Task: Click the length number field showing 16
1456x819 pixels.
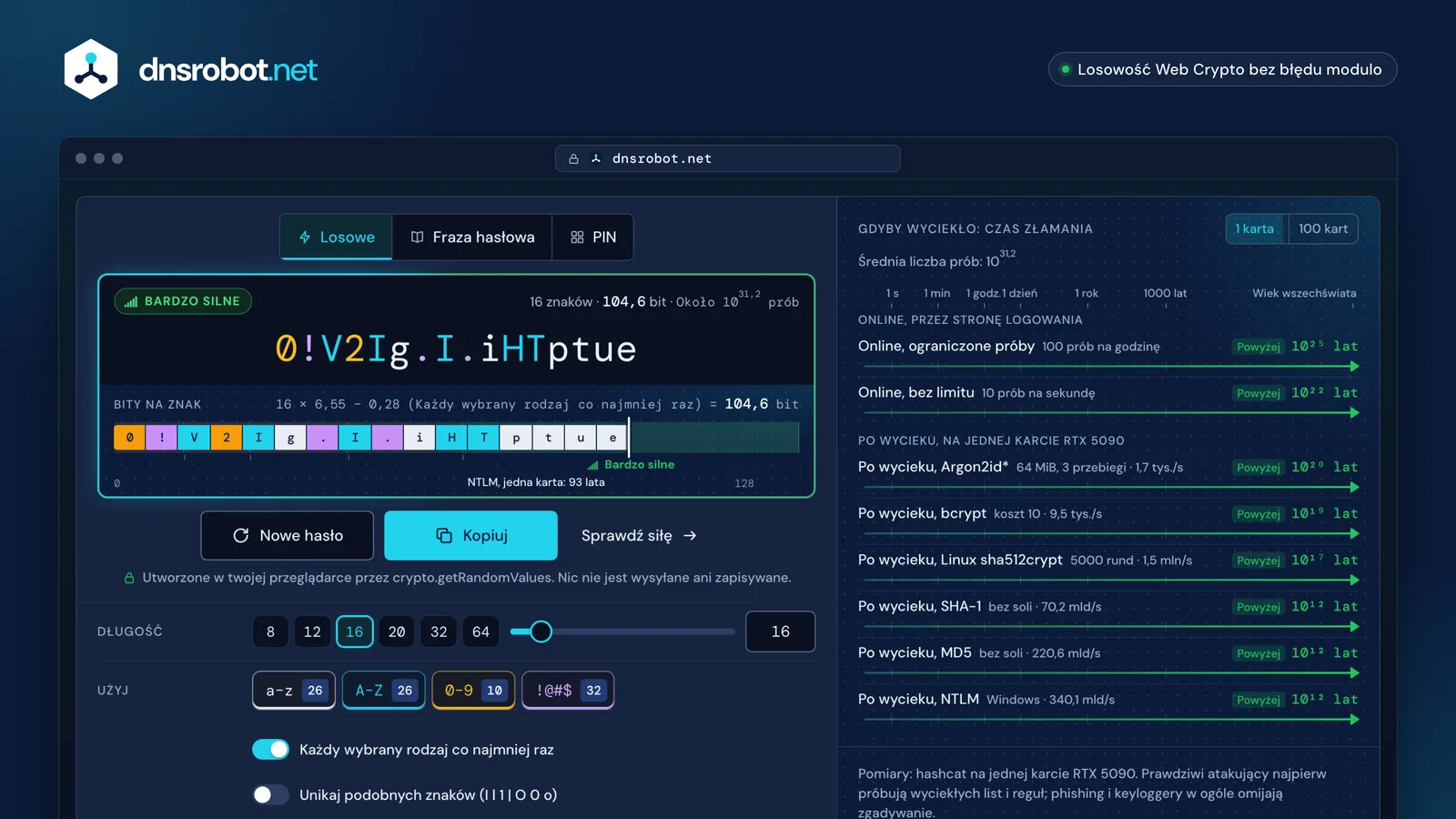Action: point(780,632)
